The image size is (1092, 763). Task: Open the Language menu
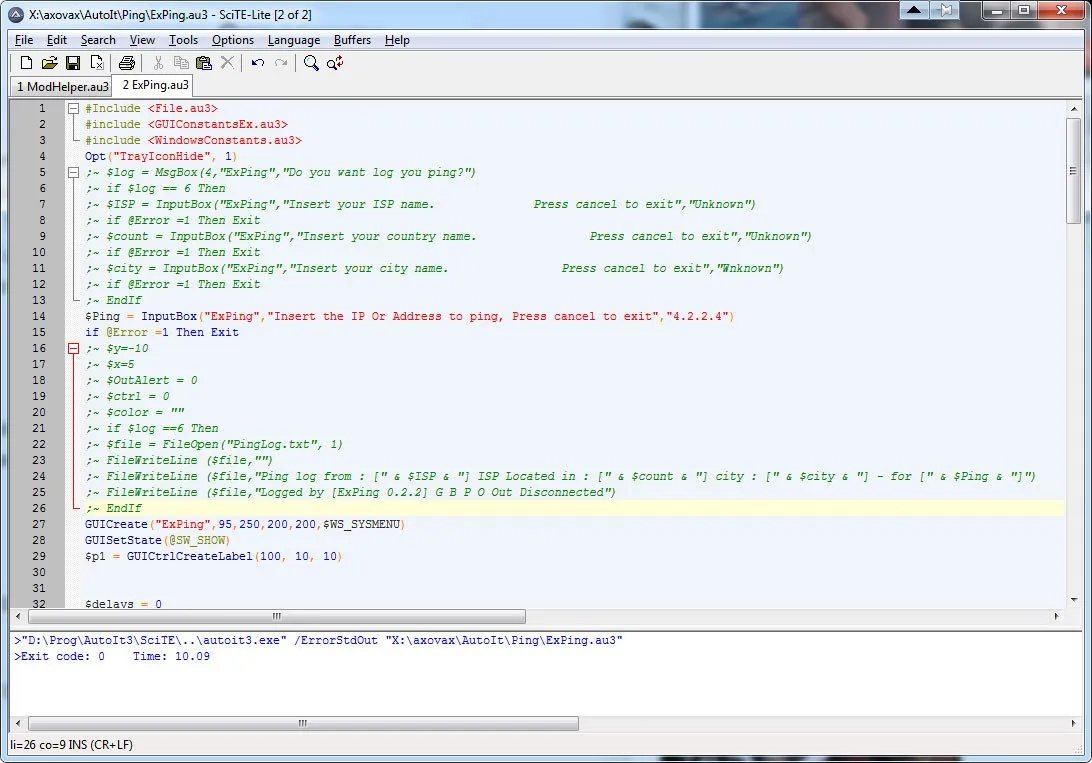(294, 40)
